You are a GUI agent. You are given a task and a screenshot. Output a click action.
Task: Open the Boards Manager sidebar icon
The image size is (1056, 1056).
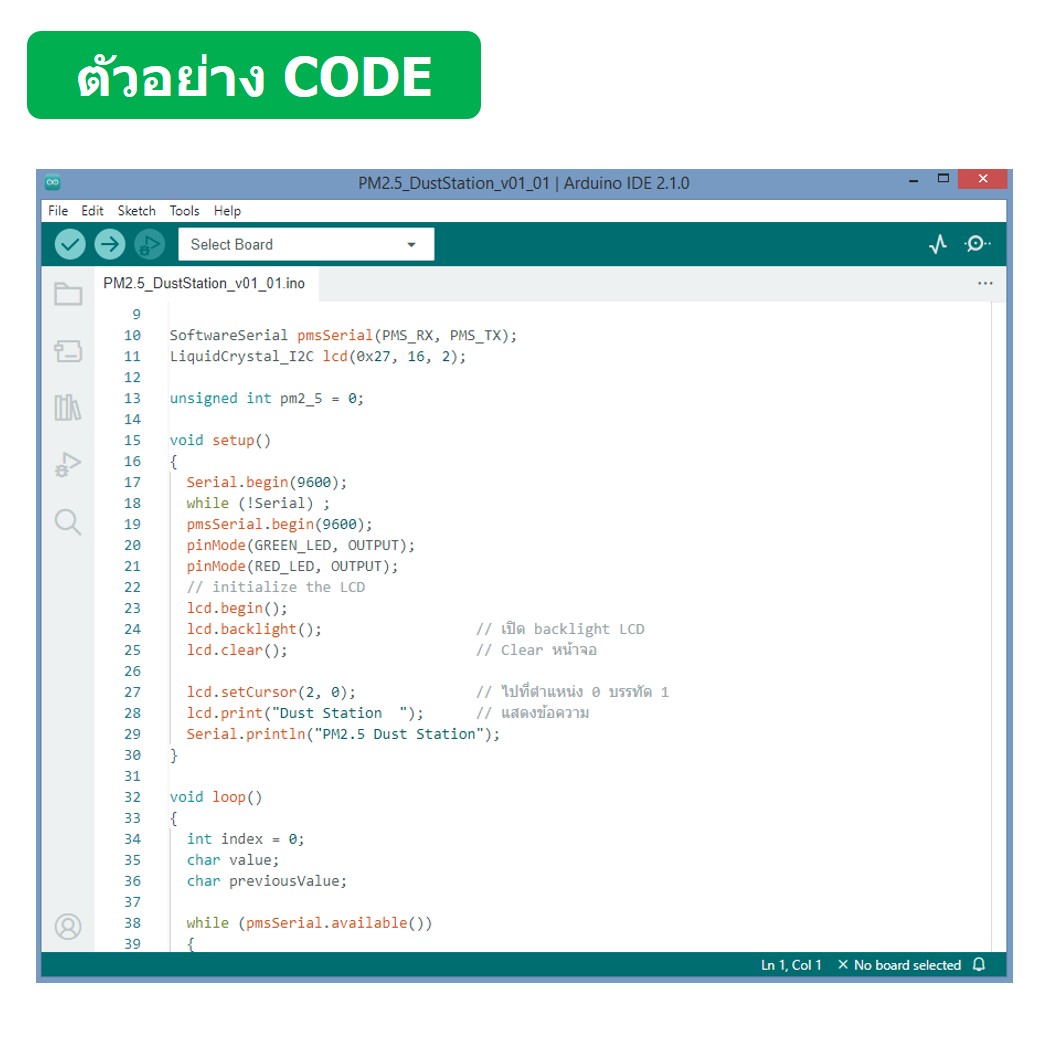[67, 352]
